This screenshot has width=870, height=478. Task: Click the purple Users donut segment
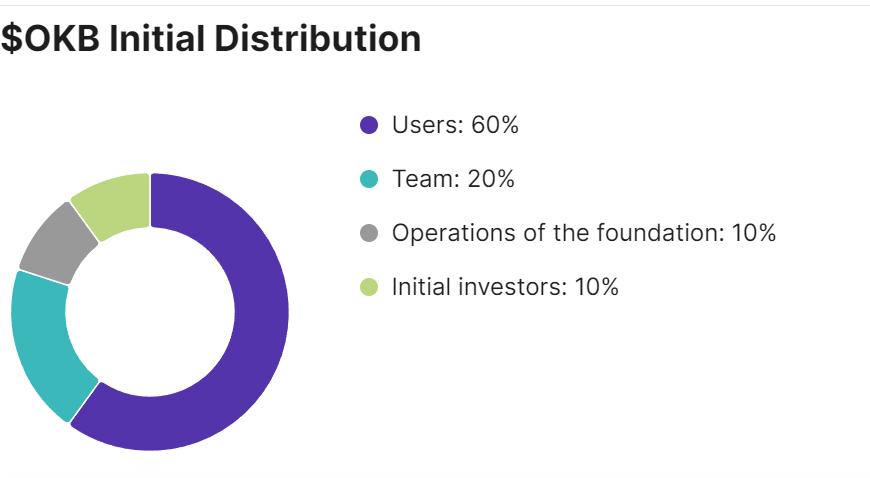[261, 311]
